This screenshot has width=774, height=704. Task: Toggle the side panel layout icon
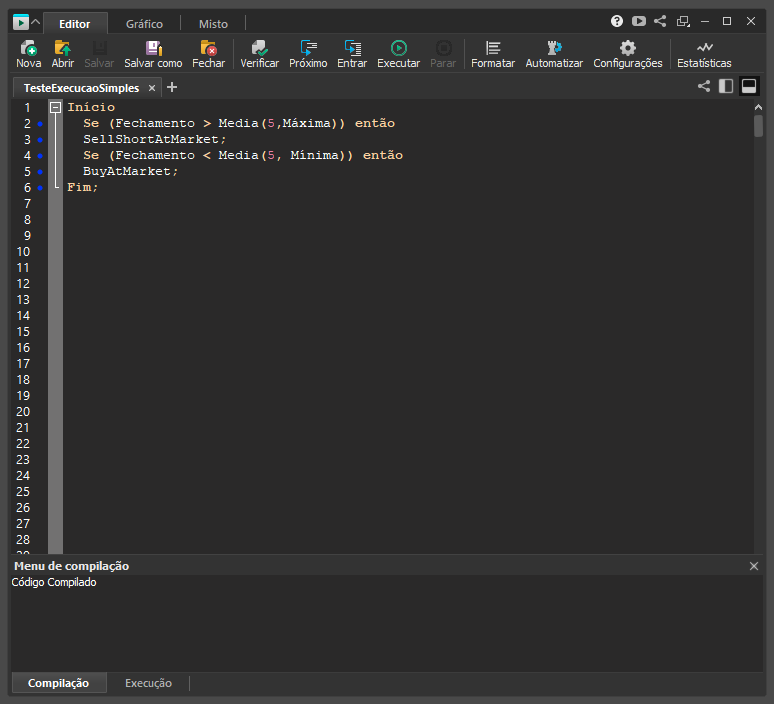click(x=726, y=86)
